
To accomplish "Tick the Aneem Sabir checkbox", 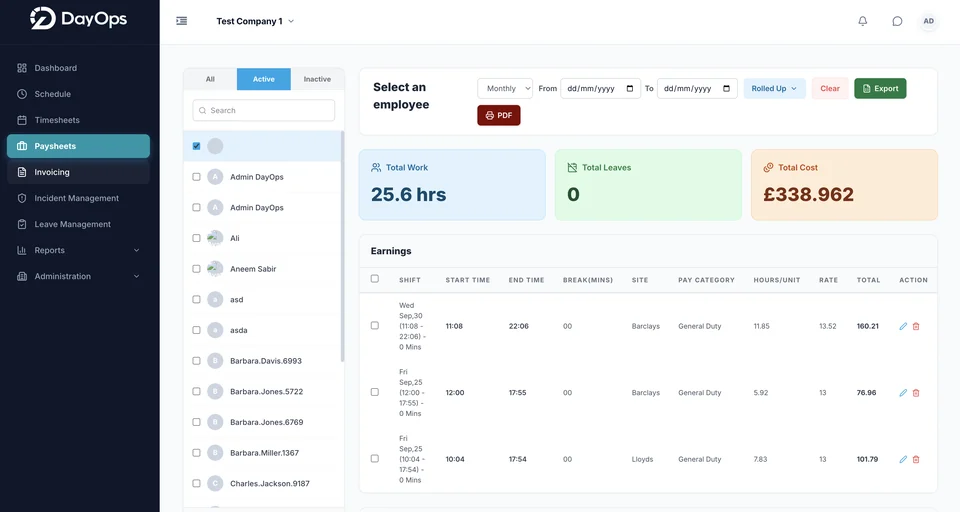I will coord(196,269).
